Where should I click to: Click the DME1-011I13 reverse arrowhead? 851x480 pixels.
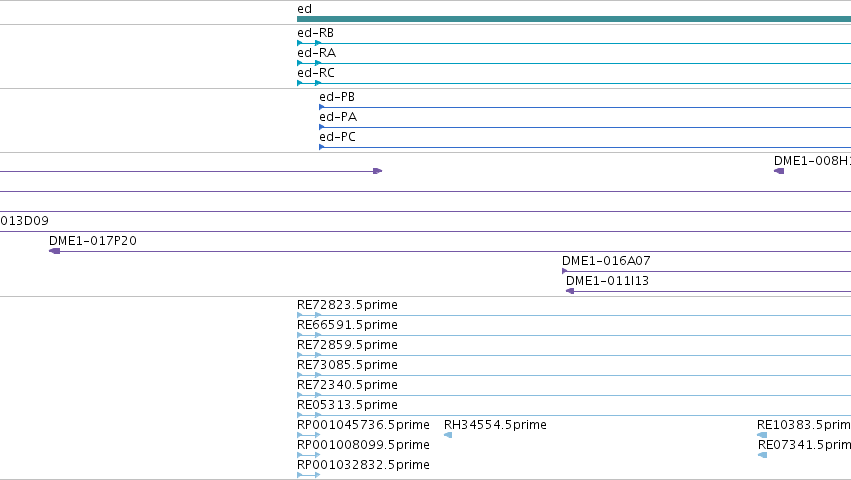pyautogui.click(x=570, y=291)
